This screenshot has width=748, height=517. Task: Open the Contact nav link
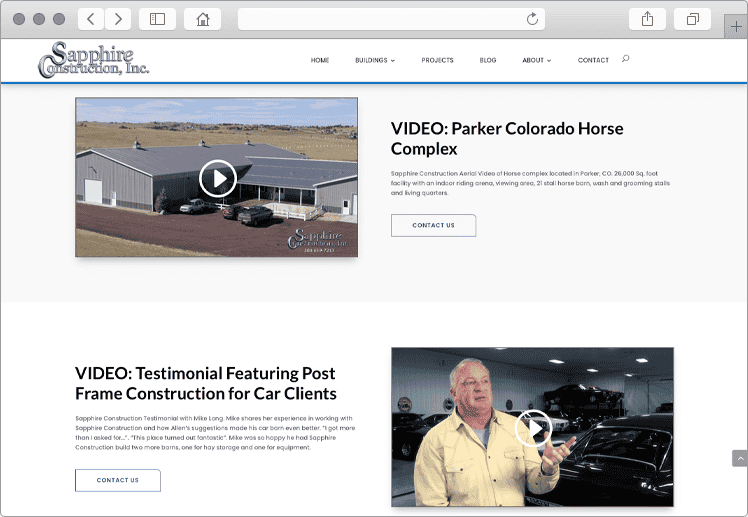click(x=593, y=60)
